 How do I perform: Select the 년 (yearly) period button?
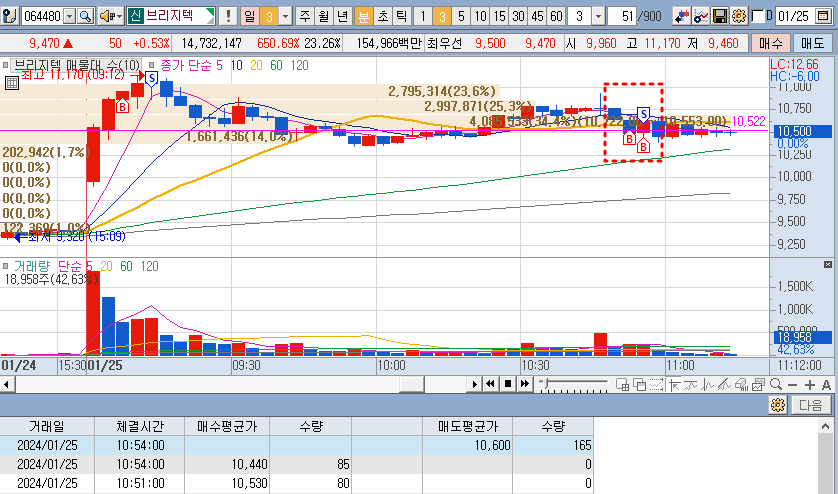pyautogui.click(x=343, y=16)
